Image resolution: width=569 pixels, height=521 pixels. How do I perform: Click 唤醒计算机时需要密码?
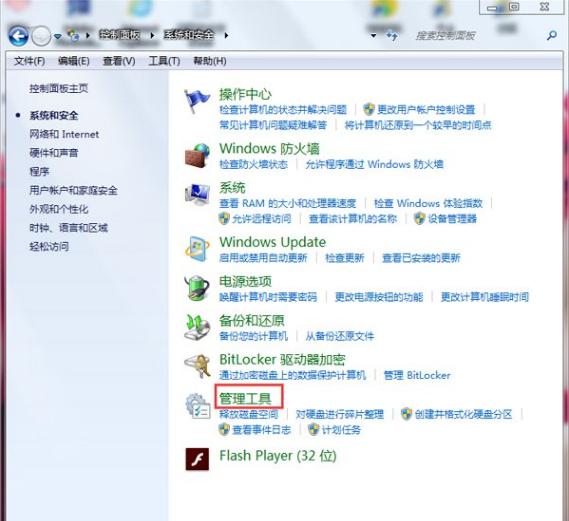click(268, 297)
